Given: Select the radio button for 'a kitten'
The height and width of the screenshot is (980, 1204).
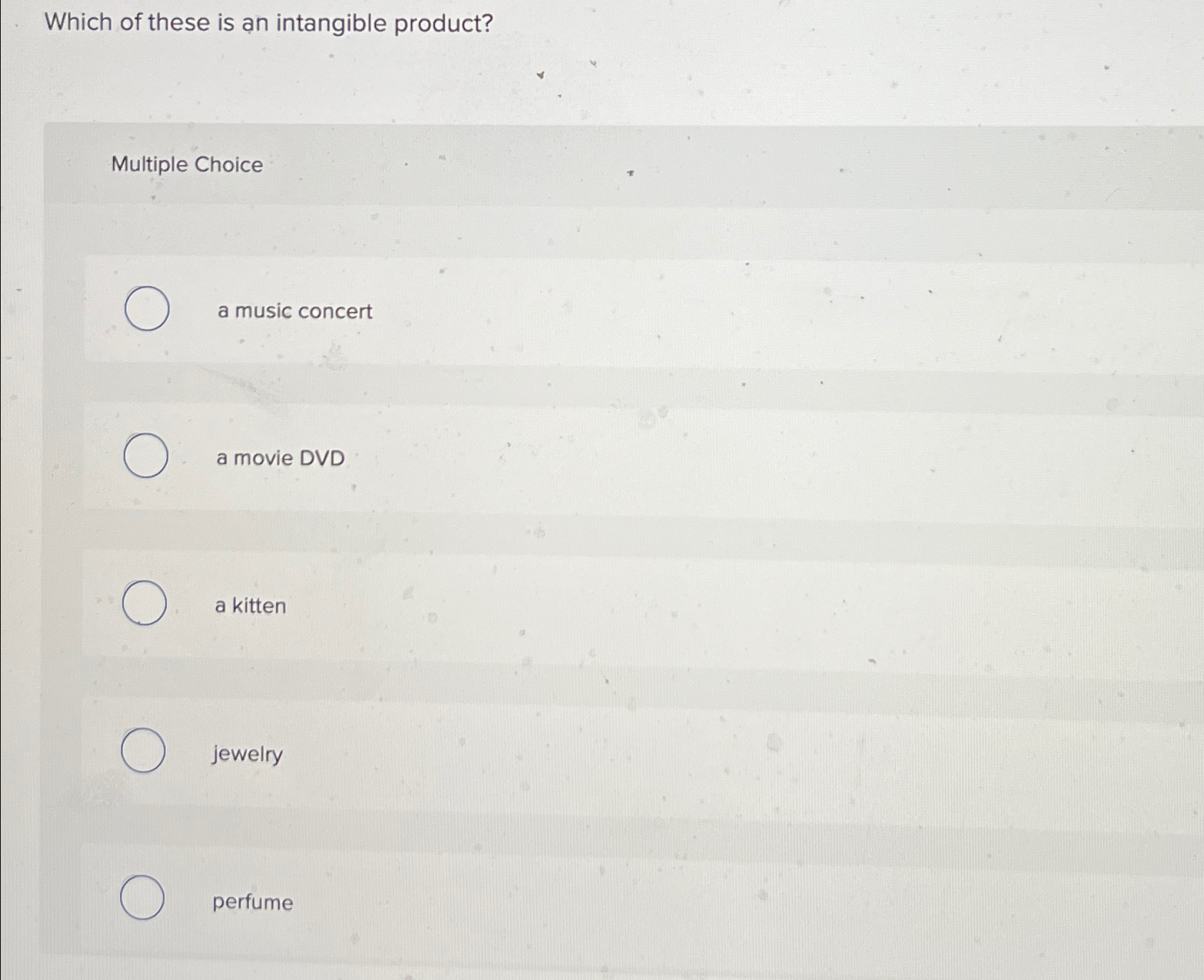Looking at the screenshot, I should [145, 604].
